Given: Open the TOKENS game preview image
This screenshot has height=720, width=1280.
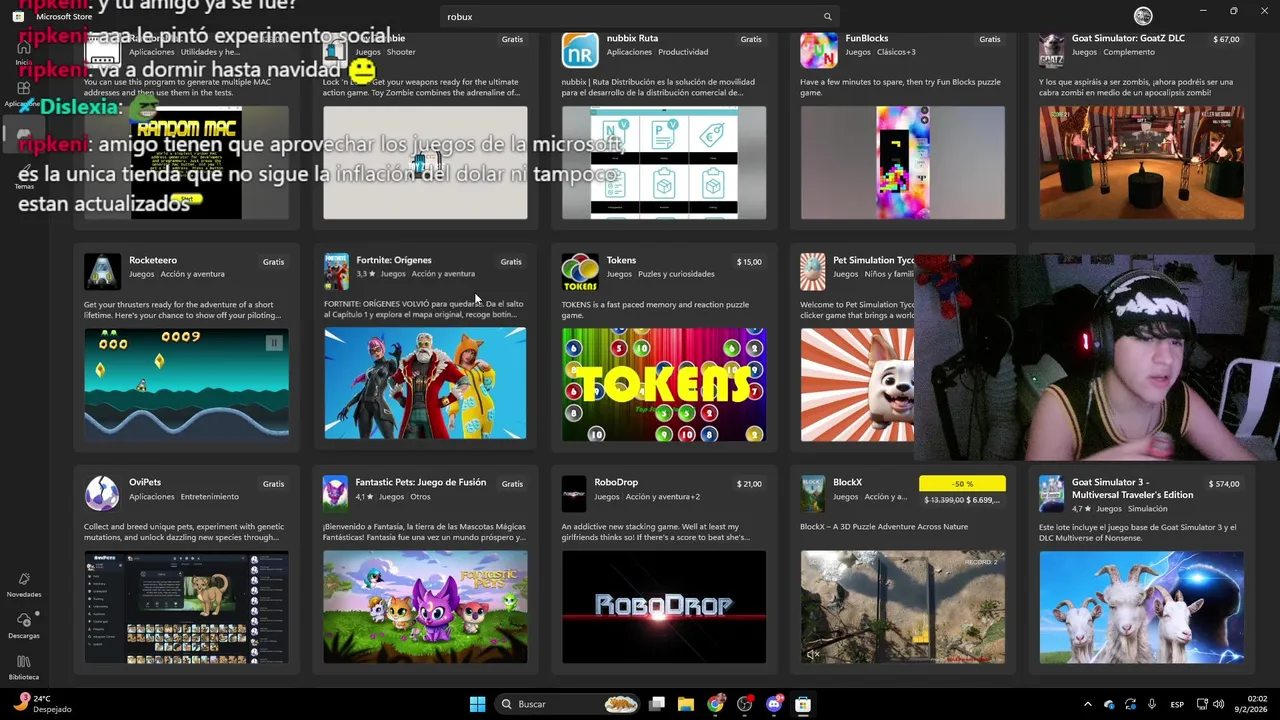Looking at the screenshot, I should pos(664,384).
